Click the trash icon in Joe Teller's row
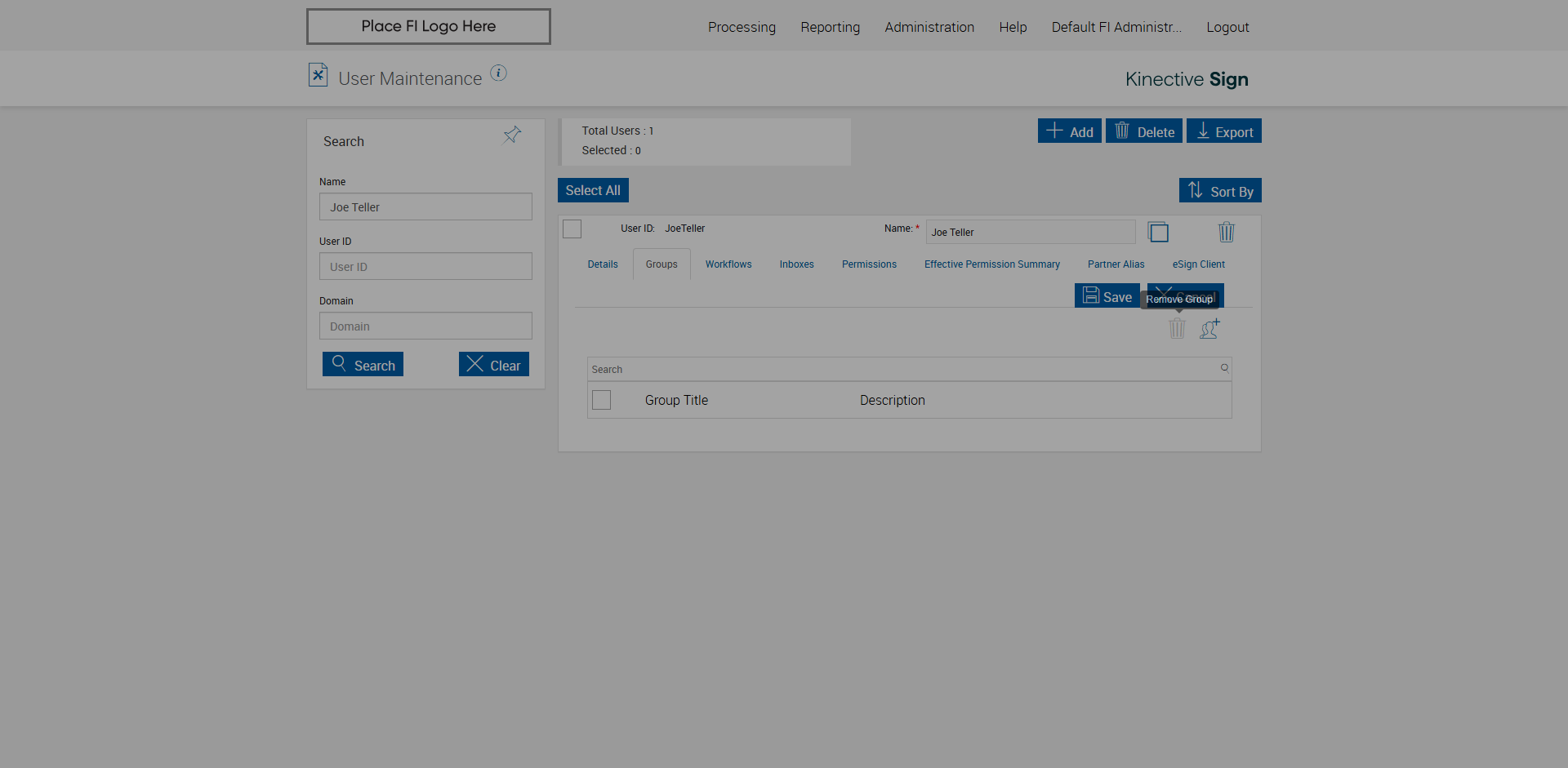 (x=1226, y=232)
